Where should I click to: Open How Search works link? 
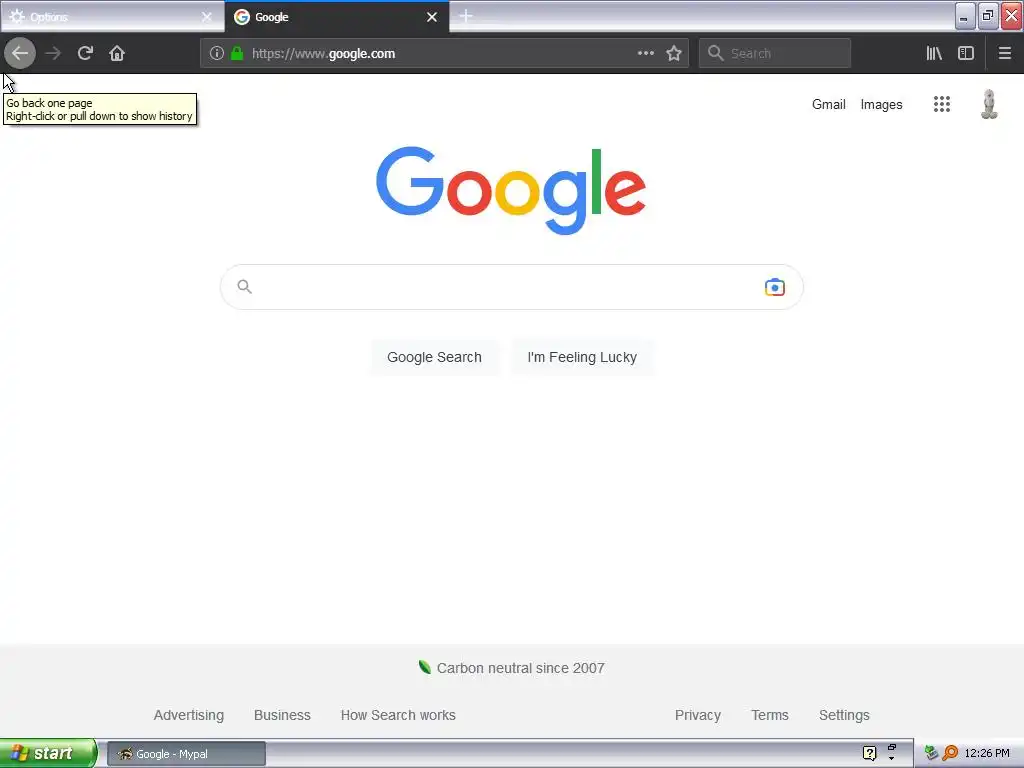coord(398,715)
